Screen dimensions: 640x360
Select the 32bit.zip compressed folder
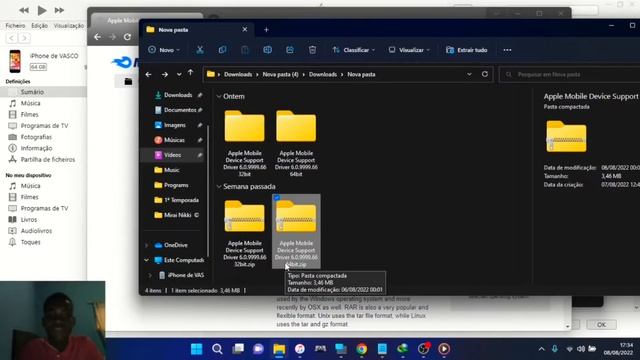pyautogui.click(x=244, y=233)
